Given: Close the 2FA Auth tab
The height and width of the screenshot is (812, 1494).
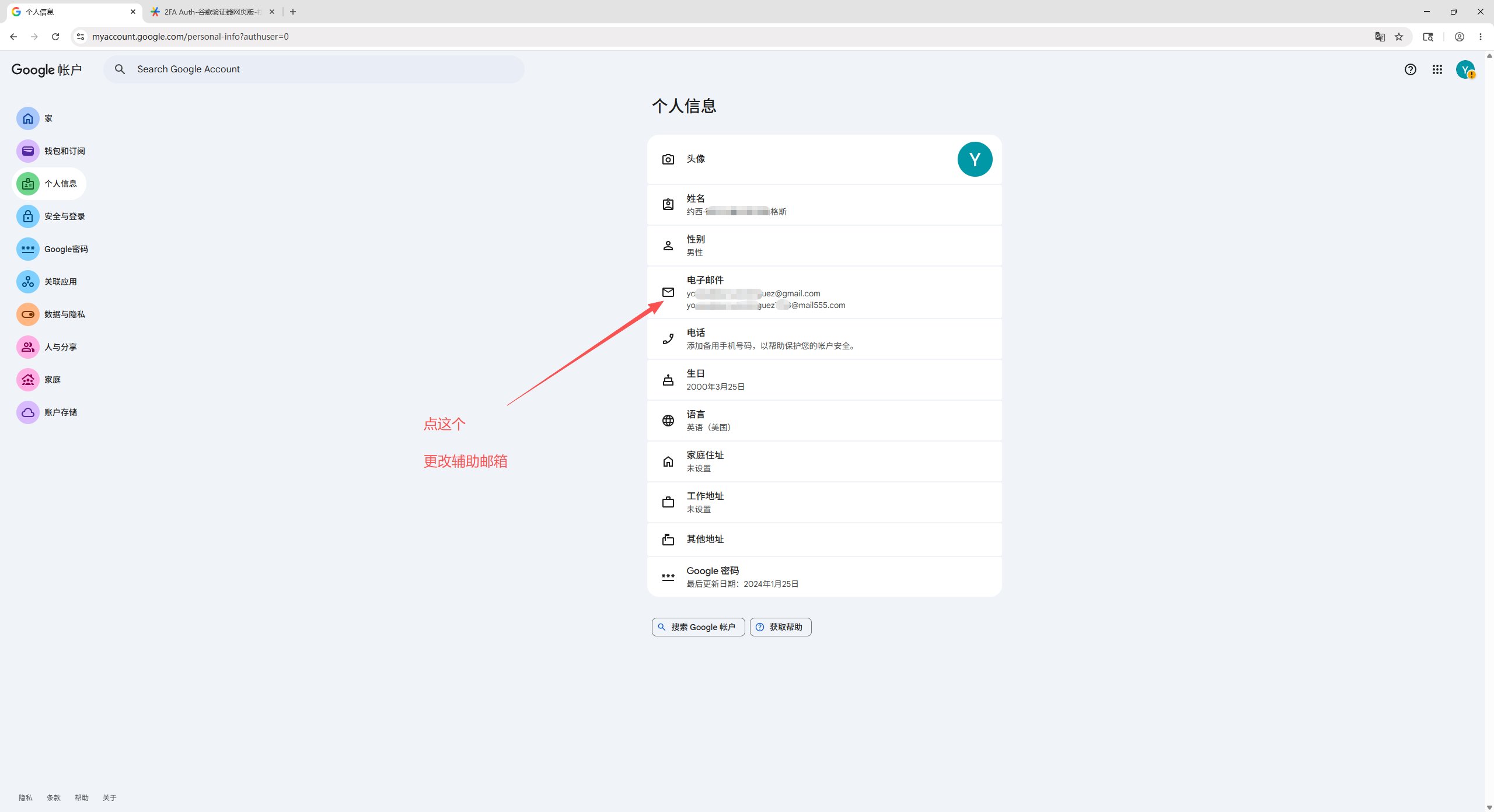Looking at the screenshot, I should (272, 12).
